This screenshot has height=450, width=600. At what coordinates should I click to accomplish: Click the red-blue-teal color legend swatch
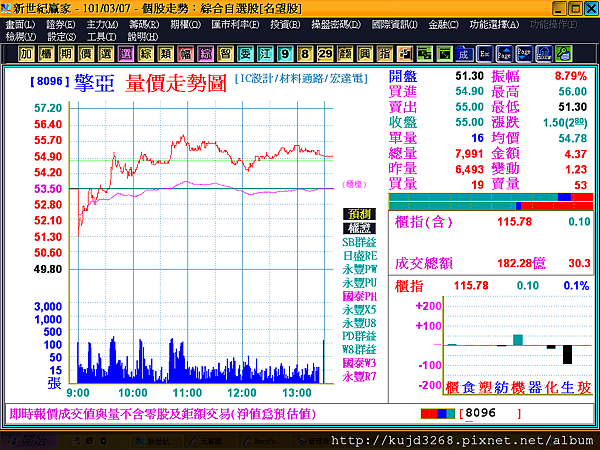click(x=437, y=414)
